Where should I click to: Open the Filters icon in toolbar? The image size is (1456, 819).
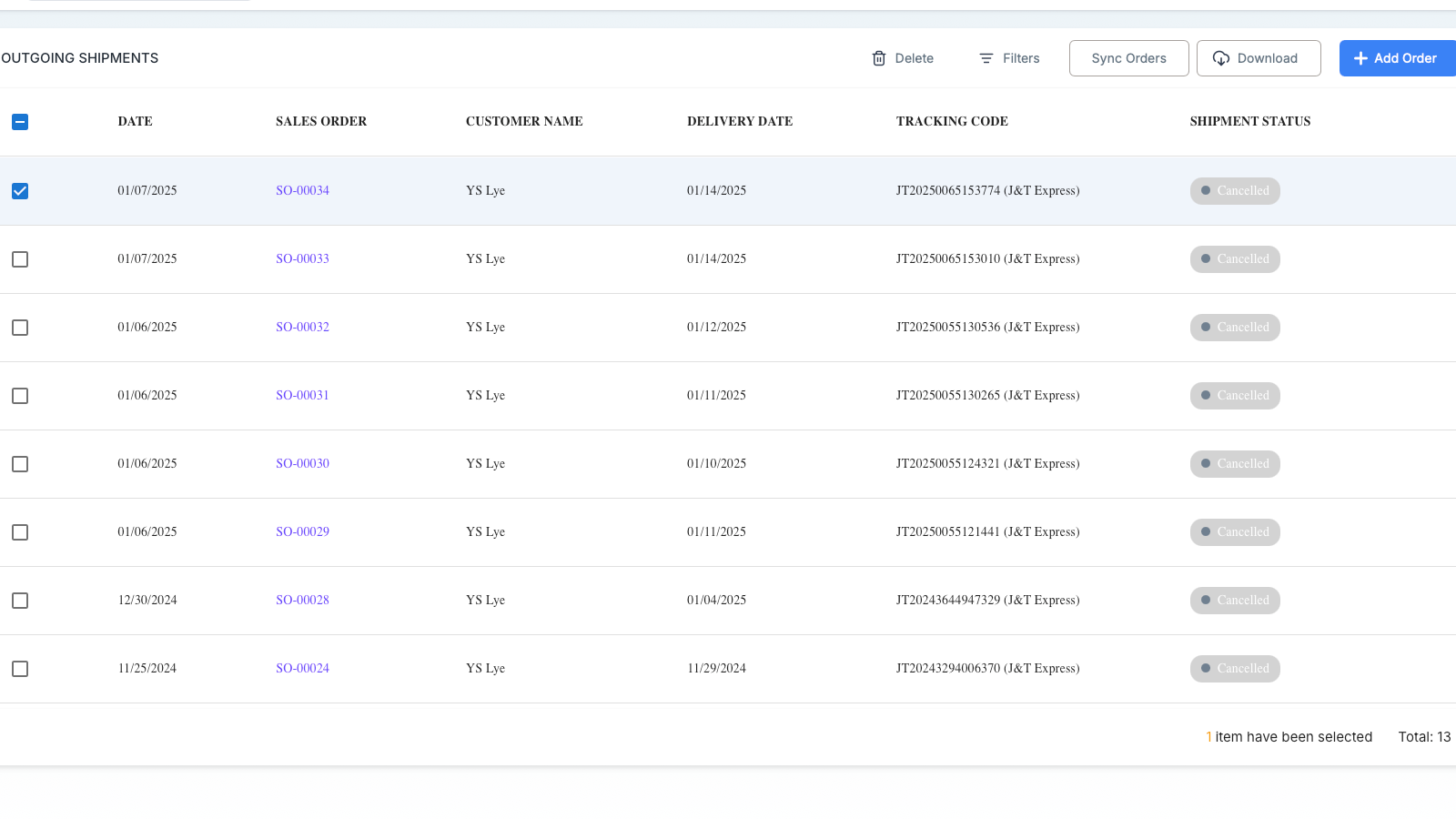(986, 58)
